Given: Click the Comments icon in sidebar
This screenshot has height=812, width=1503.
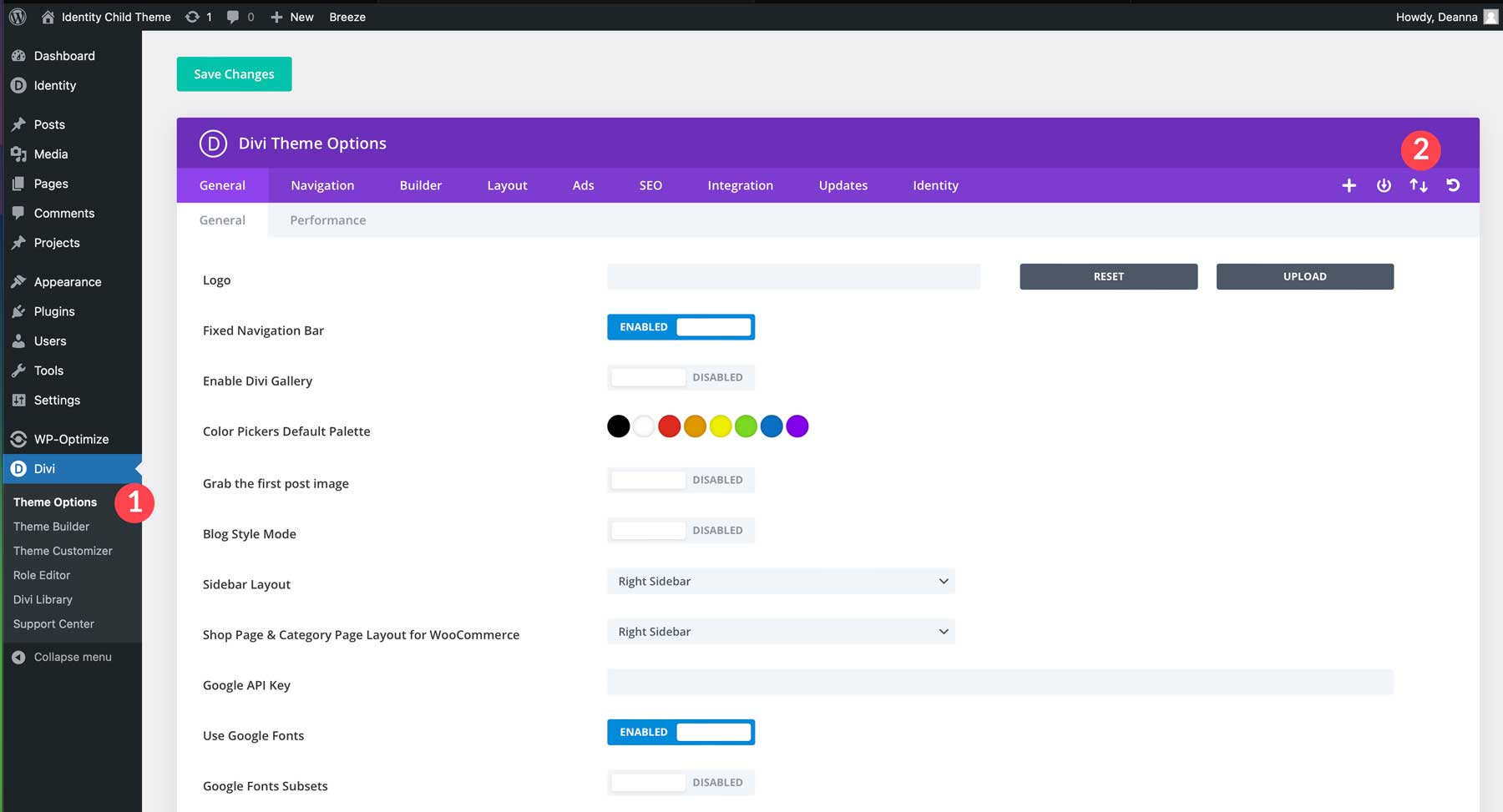Looking at the screenshot, I should 18,213.
